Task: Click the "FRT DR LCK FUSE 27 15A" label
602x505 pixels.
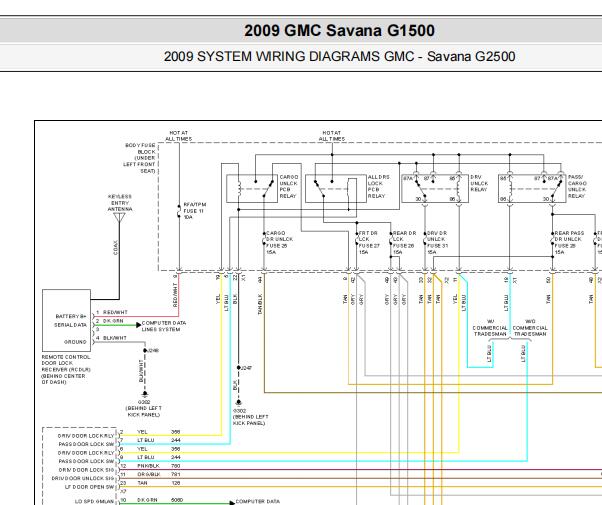Action: 369,242
